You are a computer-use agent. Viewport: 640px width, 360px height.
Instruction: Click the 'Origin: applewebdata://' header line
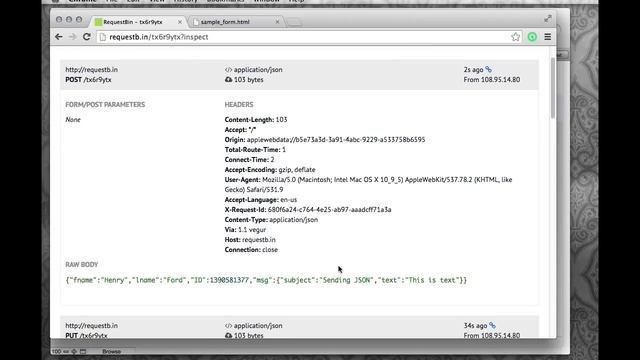point(325,140)
